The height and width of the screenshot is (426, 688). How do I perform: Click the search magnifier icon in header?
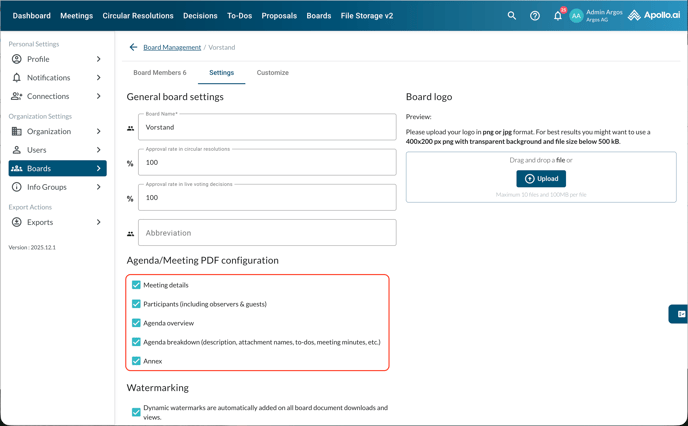pos(512,16)
